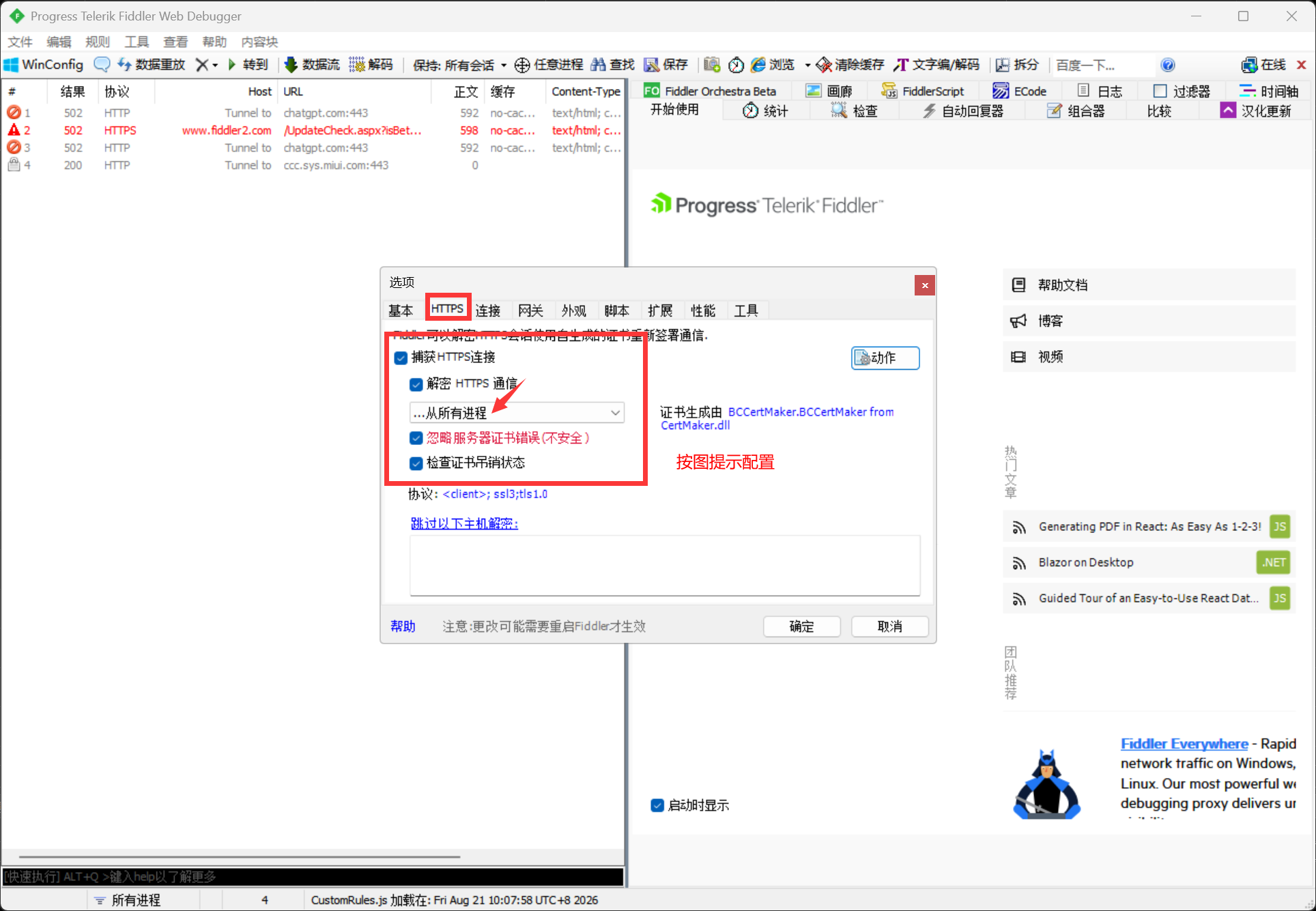Click the 数据流 stream toolbar button
This screenshot has height=911, width=1316.
coord(312,65)
